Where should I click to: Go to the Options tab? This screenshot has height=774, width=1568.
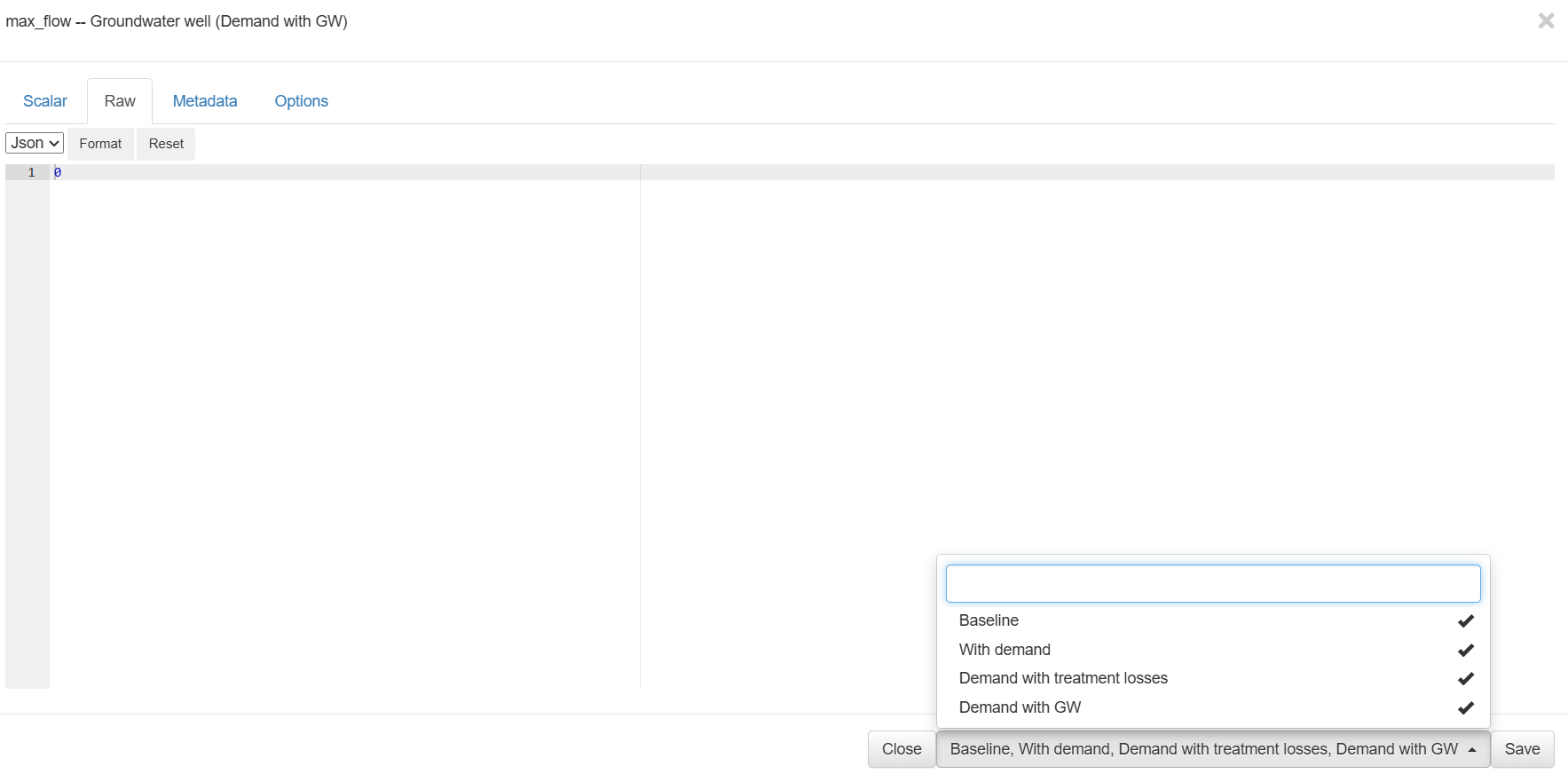pyautogui.click(x=301, y=101)
